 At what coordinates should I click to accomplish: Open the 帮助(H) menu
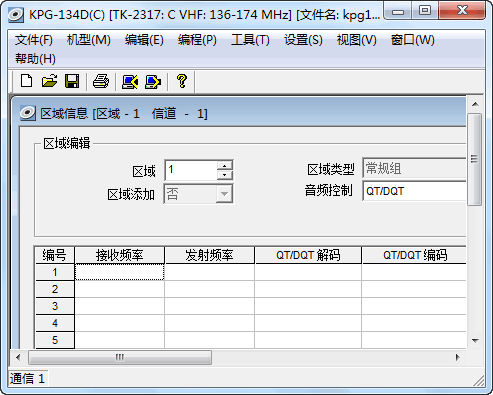coord(35,59)
